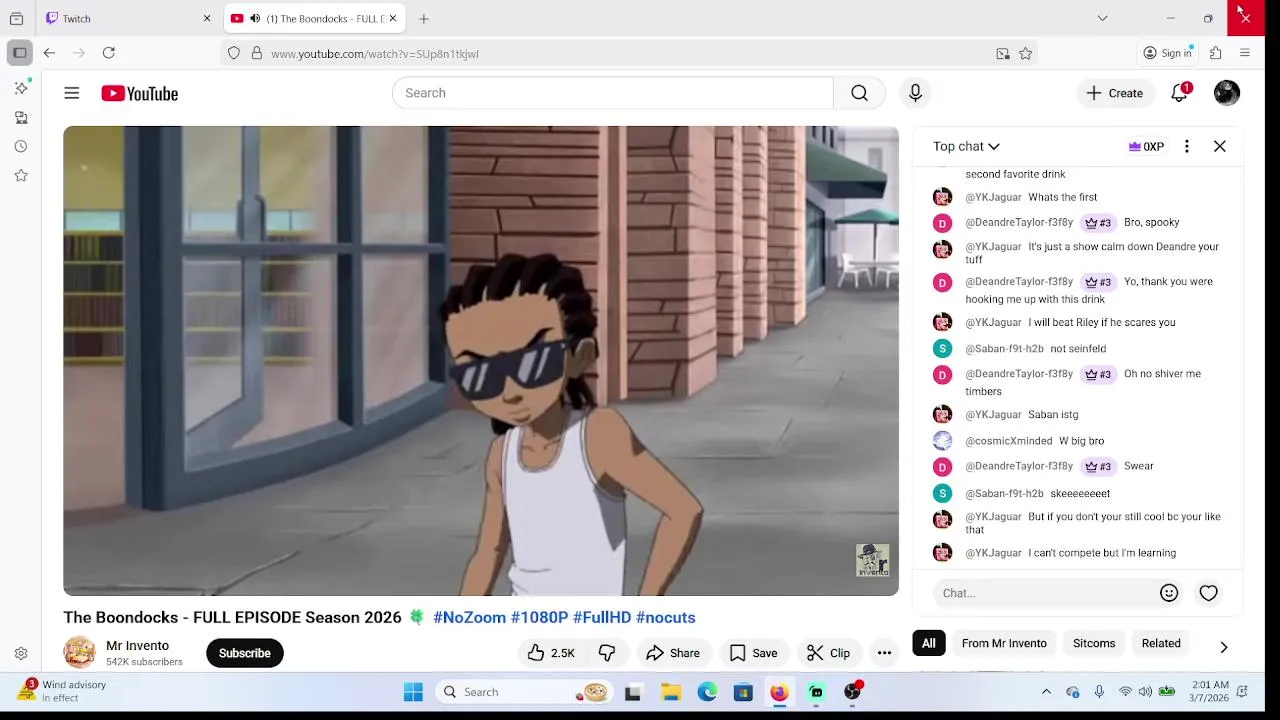Screen dimensions: 1280x720
Task: Toggle Firefox sidebar panel button
Action: pos(19,53)
